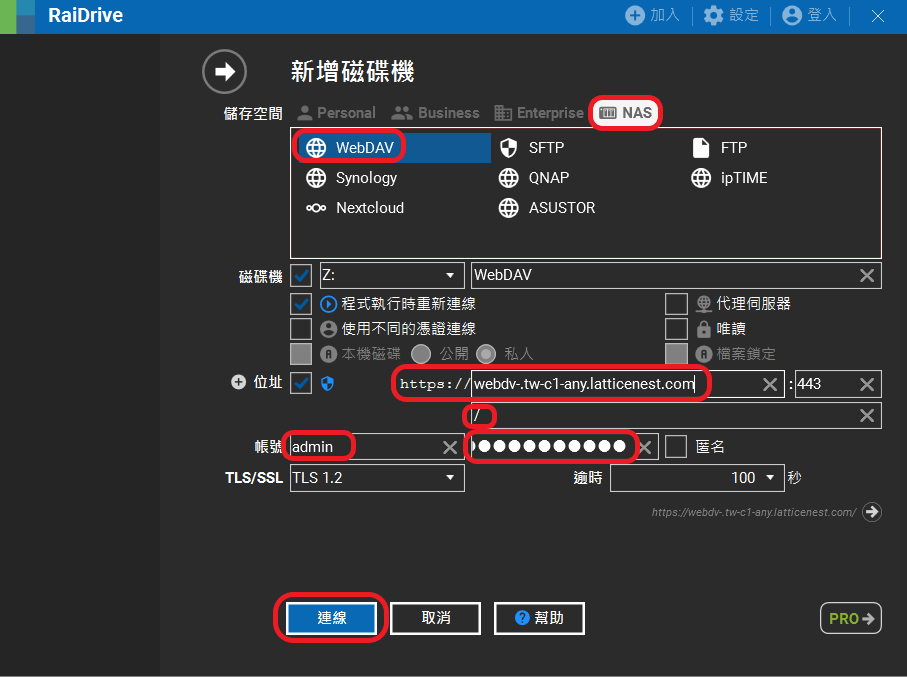This screenshot has width=907, height=677.
Task: Enable 代理伺服器 checkbox
Action: [676, 304]
